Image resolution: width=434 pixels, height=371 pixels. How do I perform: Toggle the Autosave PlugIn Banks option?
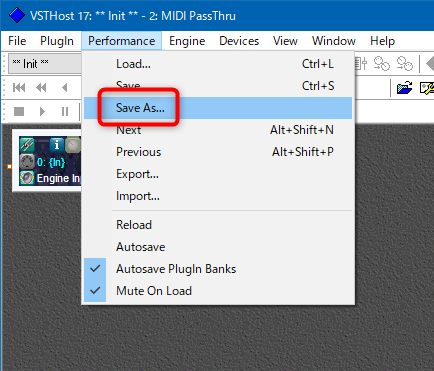coord(218,269)
